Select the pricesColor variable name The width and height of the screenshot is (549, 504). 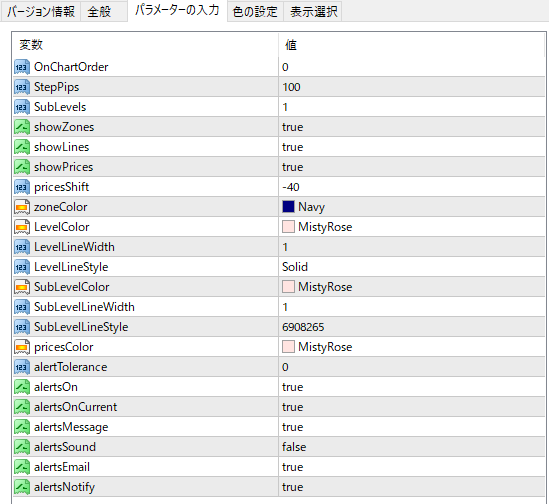[x=64, y=347]
